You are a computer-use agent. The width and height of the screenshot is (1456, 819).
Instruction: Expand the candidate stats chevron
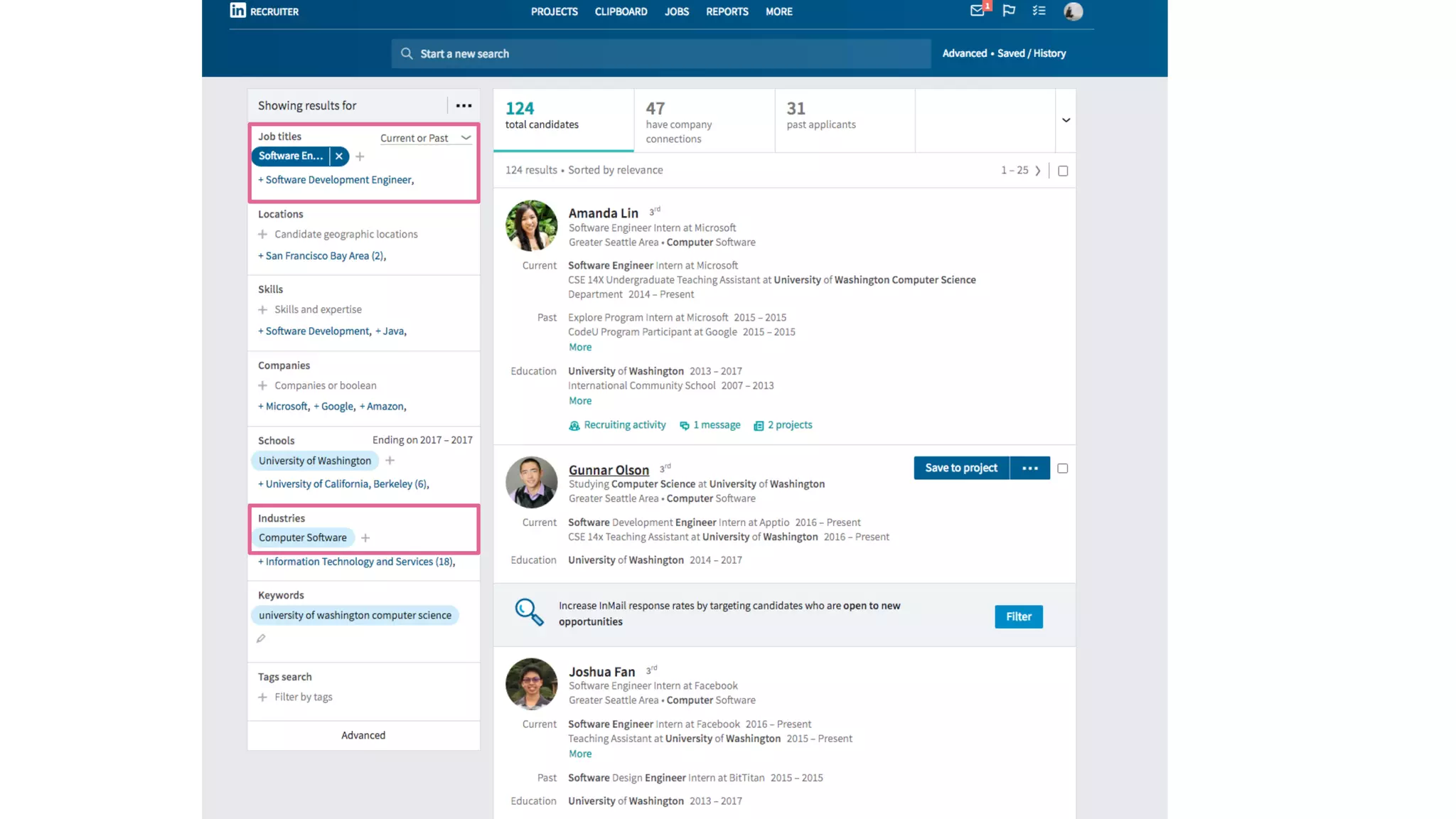tap(1066, 120)
